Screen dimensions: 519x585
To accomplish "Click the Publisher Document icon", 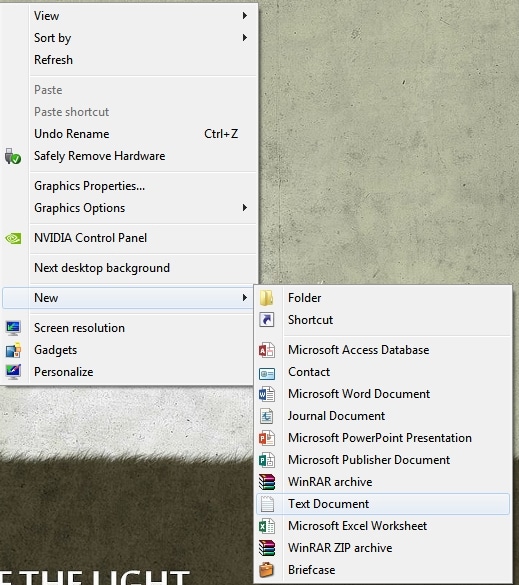I will (267, 460).
